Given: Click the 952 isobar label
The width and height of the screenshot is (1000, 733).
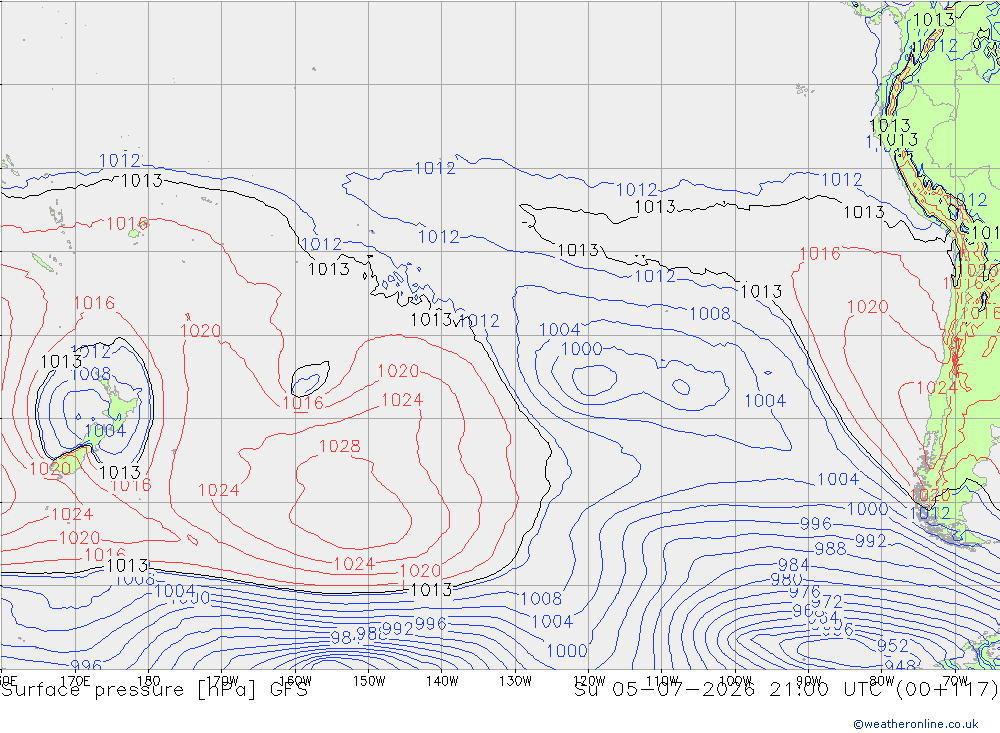Looking at the screenshot, I should pyautogui.click(x=892, y=646).
